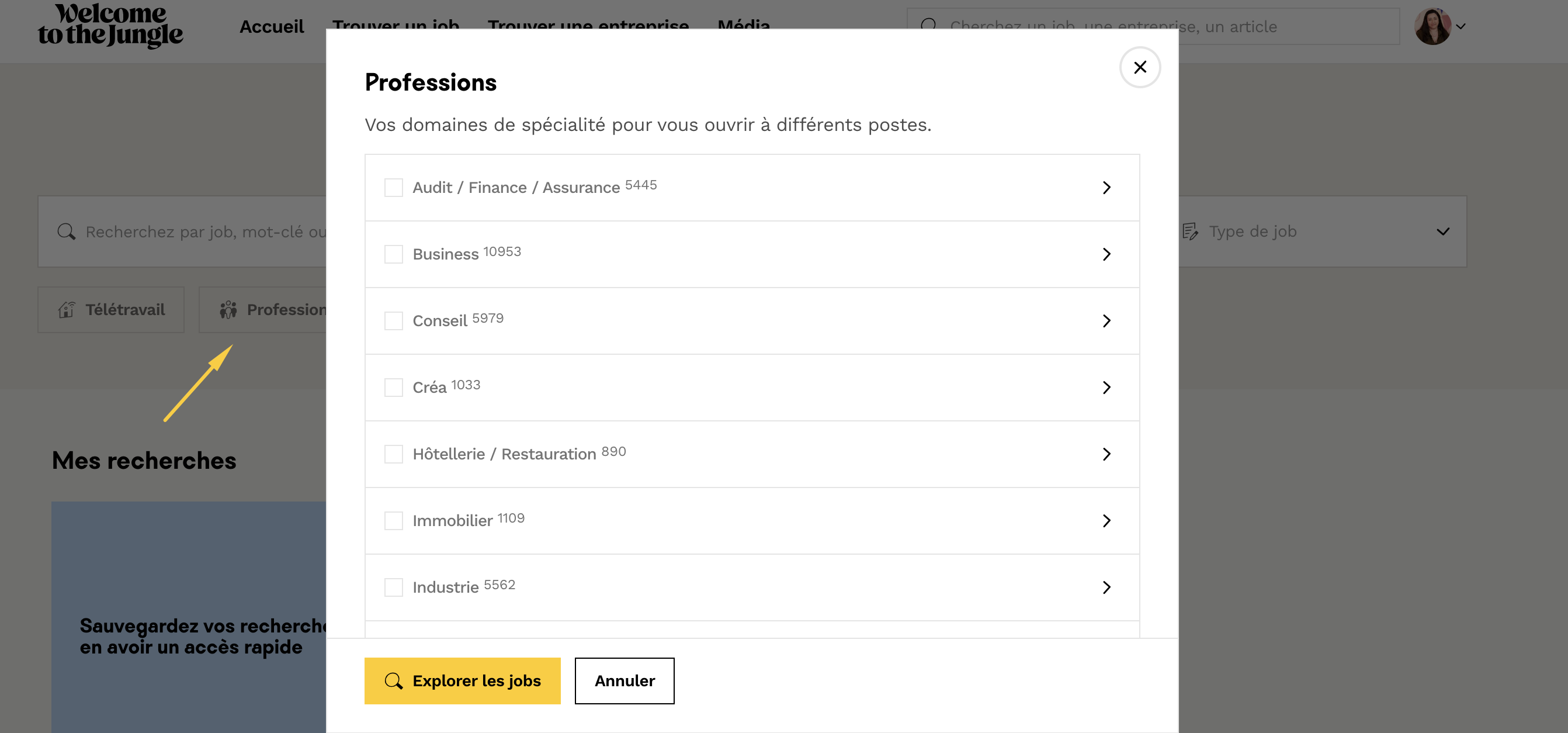This screenshot has width=1568, height=733.
Task: Close the Professions dialog with the X
Action: pyautogui.click(x=1139, y=67)
